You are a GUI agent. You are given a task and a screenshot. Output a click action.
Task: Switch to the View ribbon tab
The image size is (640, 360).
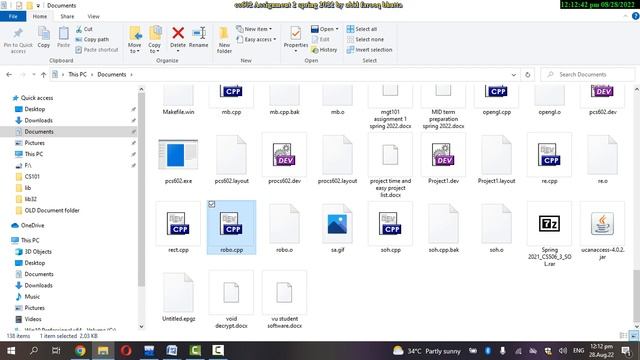93,16
